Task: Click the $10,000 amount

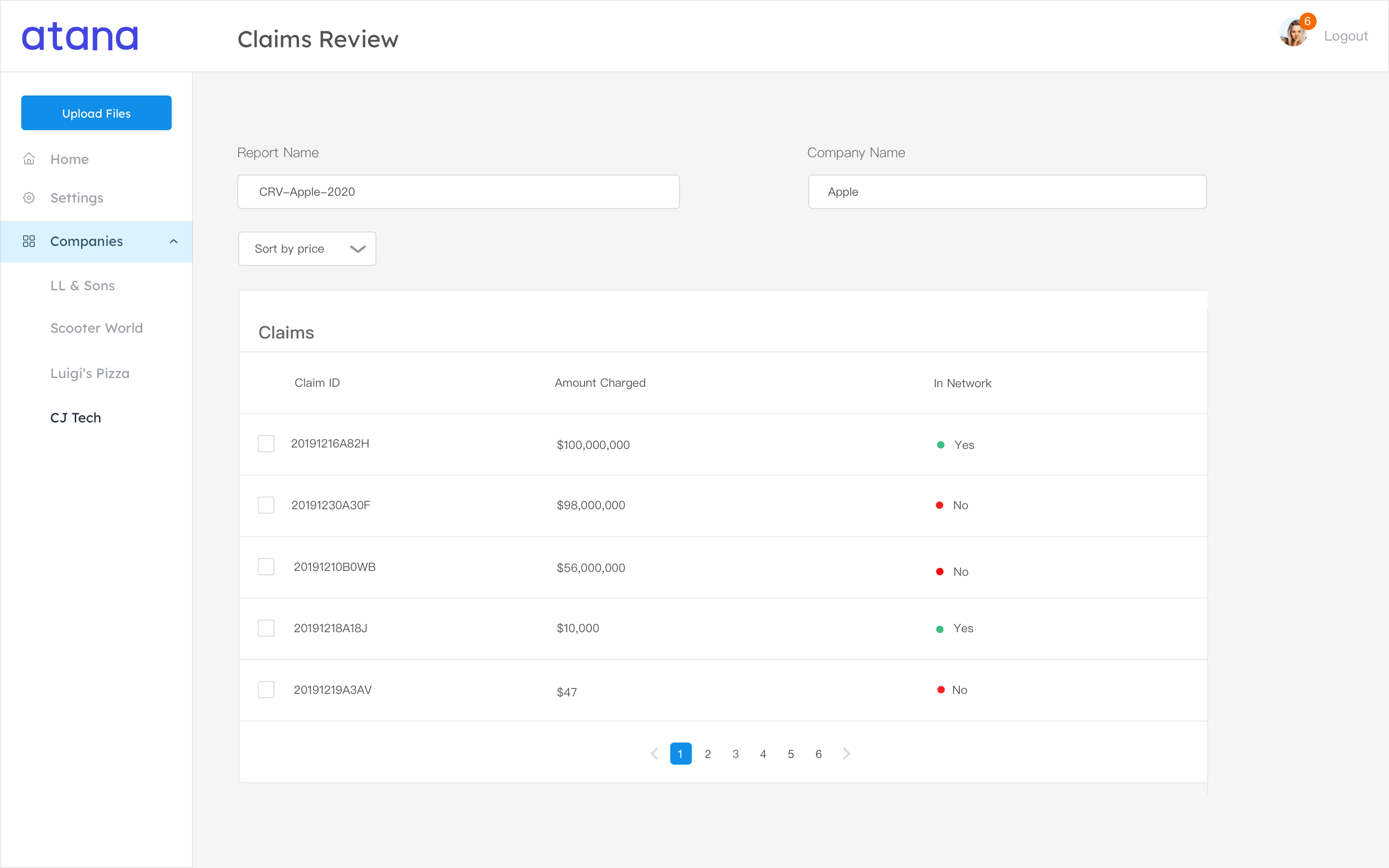Action: click(x=577, y=628)
